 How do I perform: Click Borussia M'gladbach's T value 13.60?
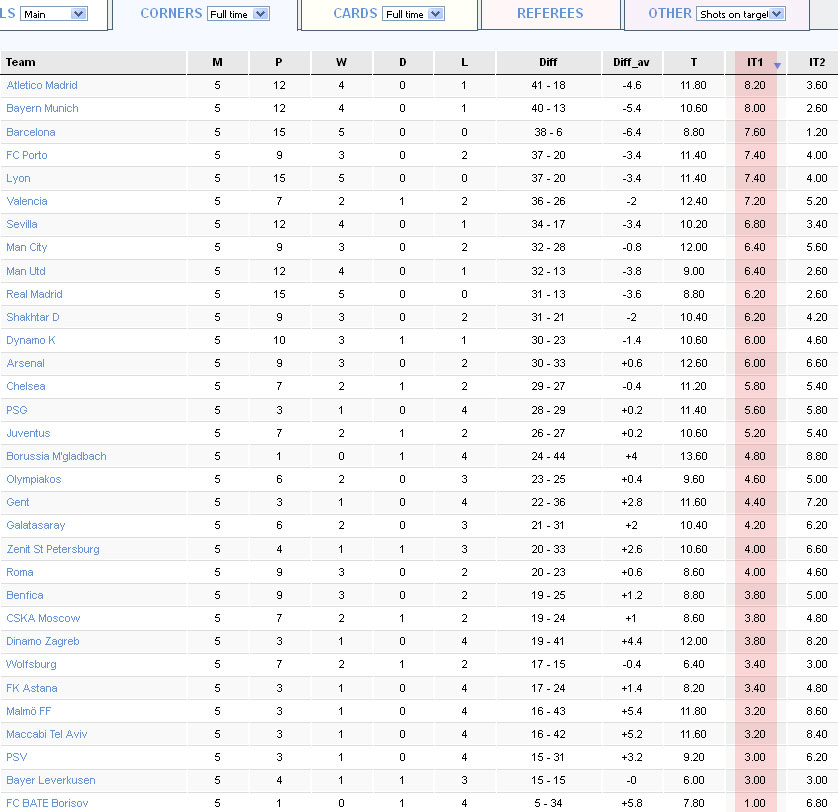pos(694,456)
